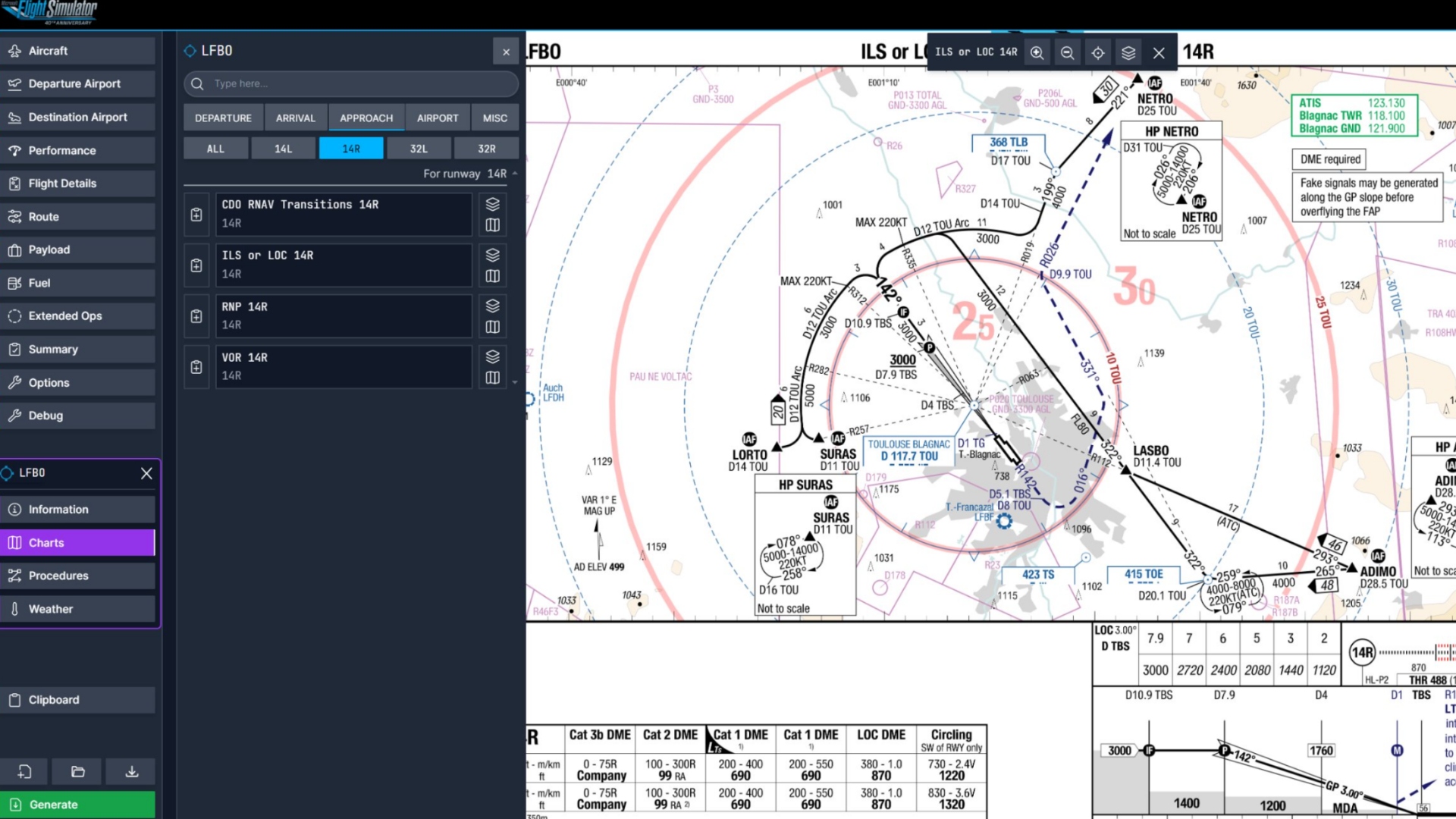
Task: Click split-view icon for VOR 14R
Action: coord(492,378)
